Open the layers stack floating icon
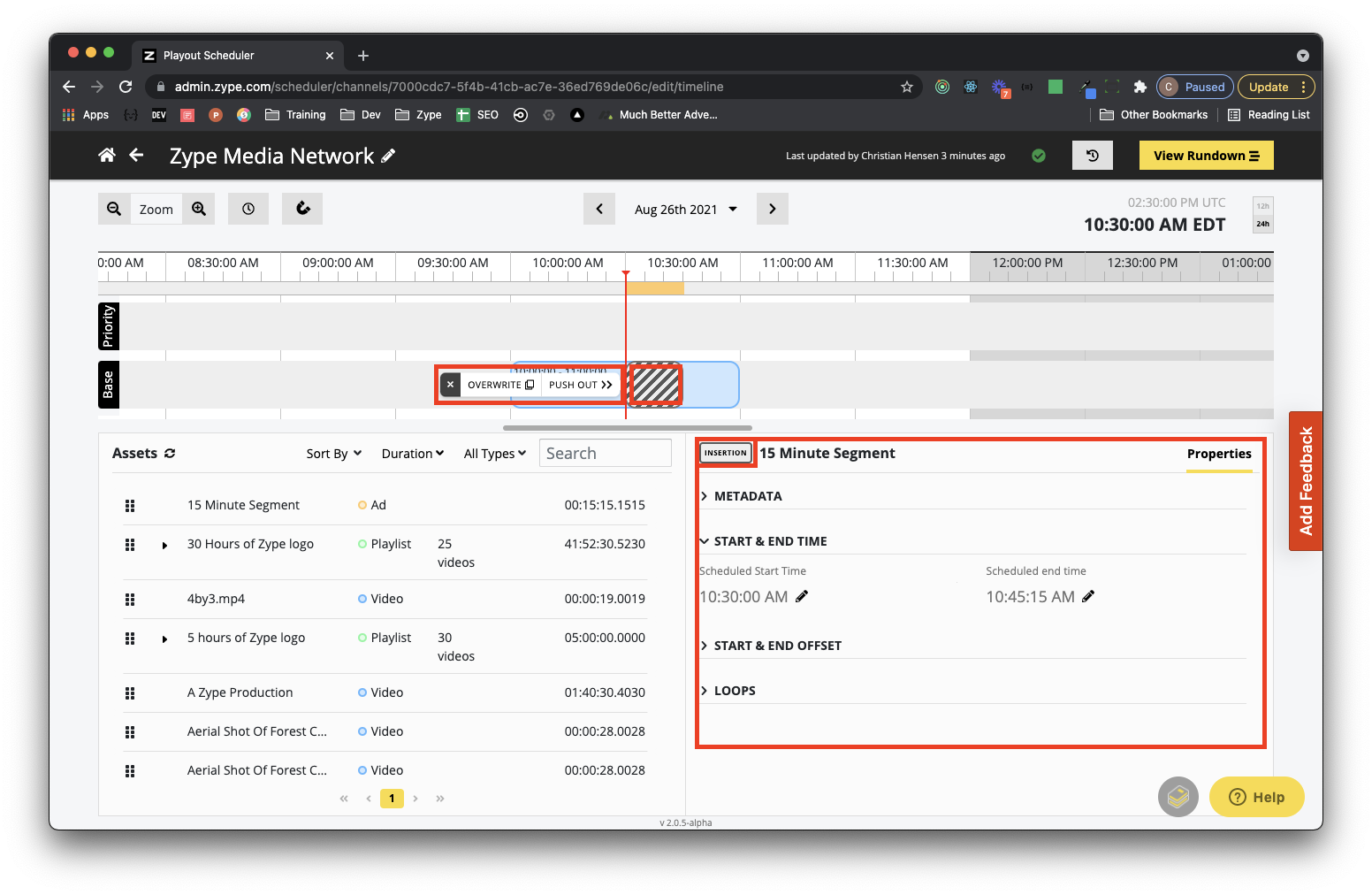1372x895 pixels. click(1178, 797)
